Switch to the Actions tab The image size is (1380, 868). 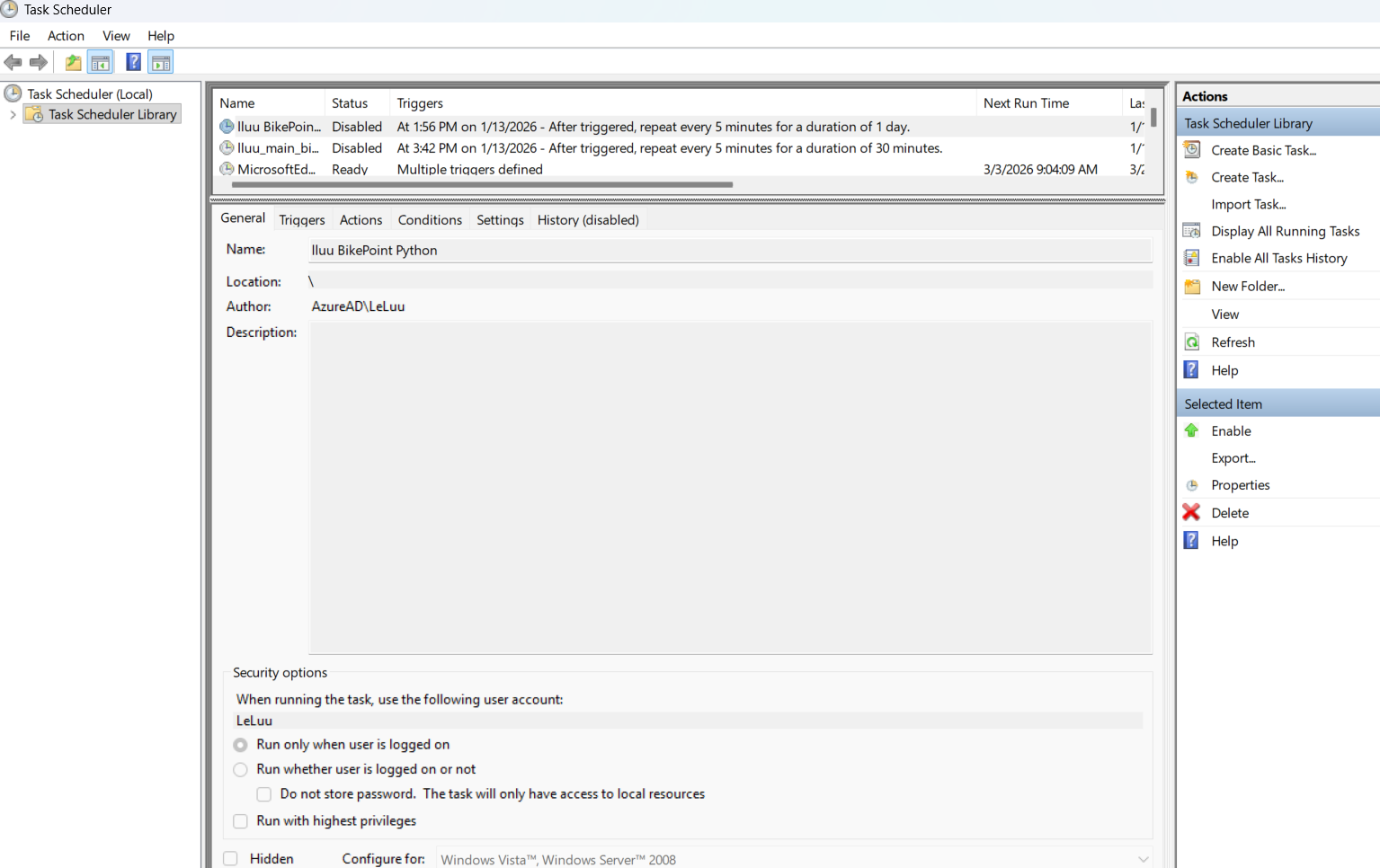361,220
